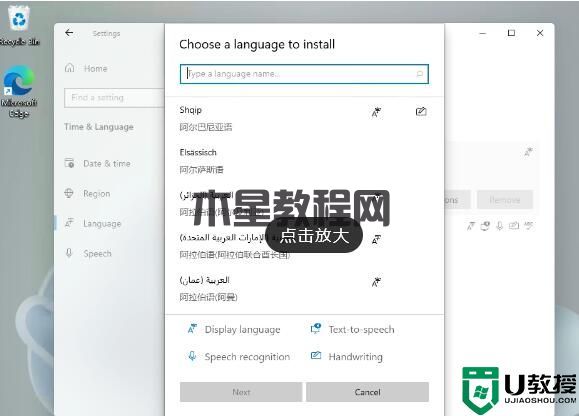Click the Remove button in Settings window
Screen dimensions: 579x416
[505, 200]
